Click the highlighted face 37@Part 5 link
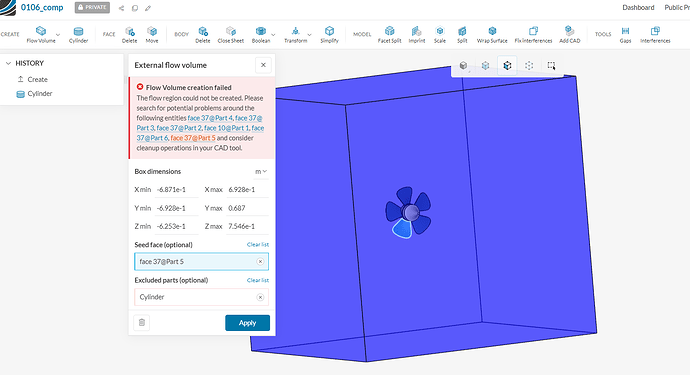Image resolution: width=690 pixels, height=375 pixels. pyautogui.click(x=193, y=138)
